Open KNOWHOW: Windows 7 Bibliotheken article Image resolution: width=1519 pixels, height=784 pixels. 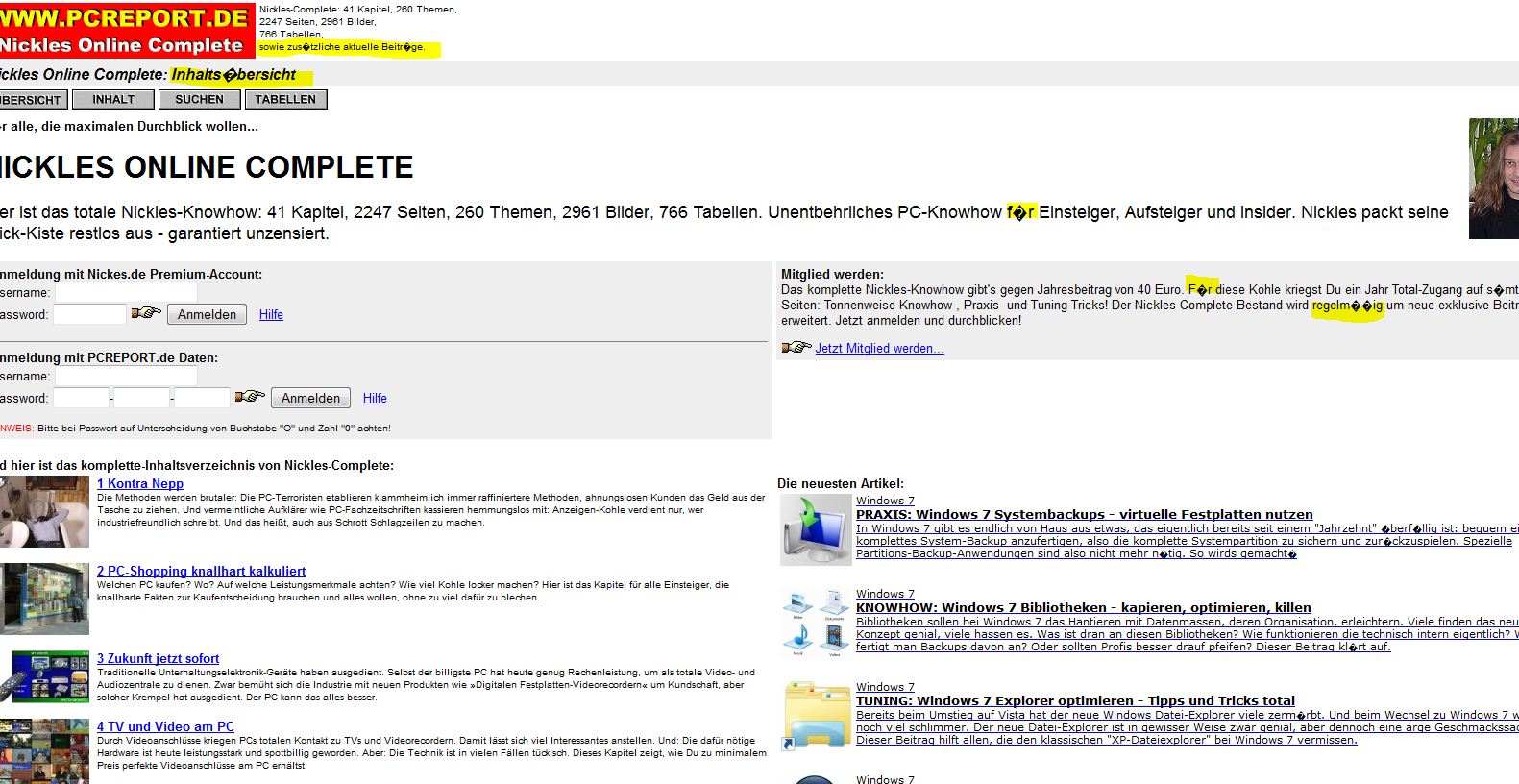tap(1084, 607)
